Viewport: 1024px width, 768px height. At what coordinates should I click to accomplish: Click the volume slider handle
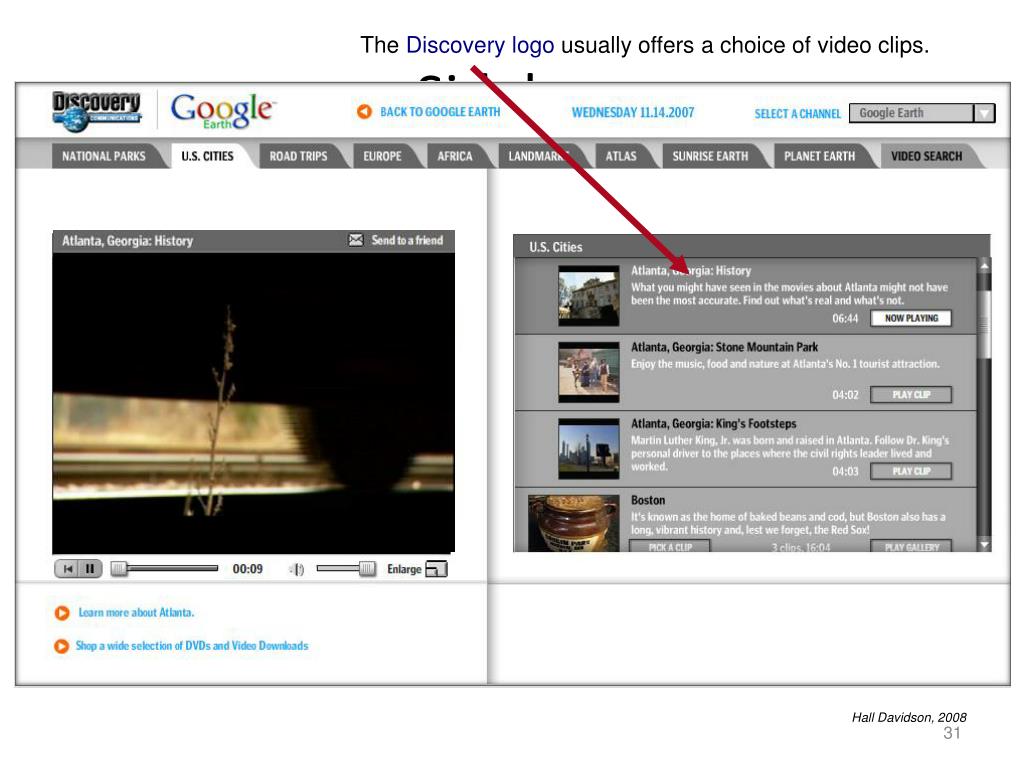click(368, 569)
